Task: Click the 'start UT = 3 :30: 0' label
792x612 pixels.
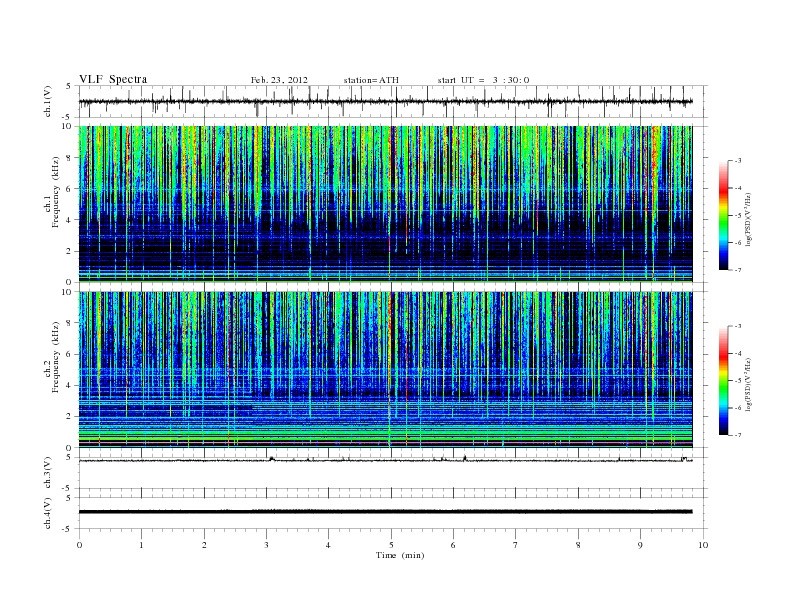Action: (483, 80)
